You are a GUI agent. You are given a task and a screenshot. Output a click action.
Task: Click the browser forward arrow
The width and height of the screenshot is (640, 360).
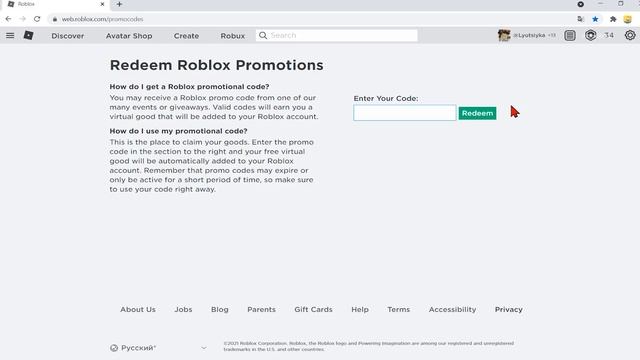[x=22, y=19]
